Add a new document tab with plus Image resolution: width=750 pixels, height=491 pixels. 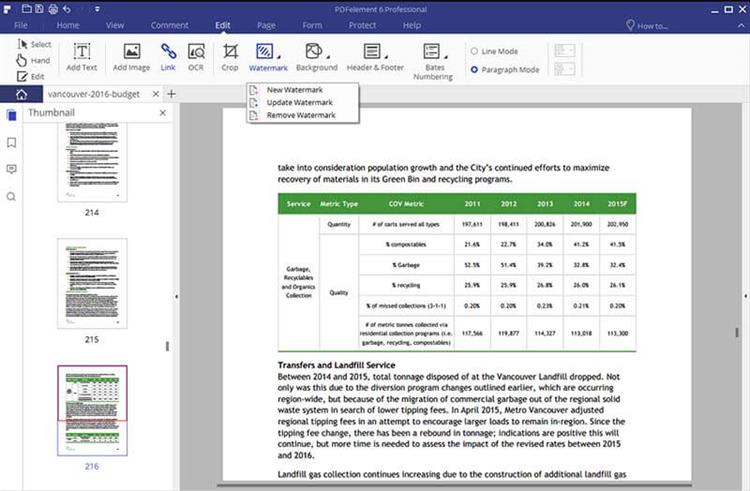(171, 94)
